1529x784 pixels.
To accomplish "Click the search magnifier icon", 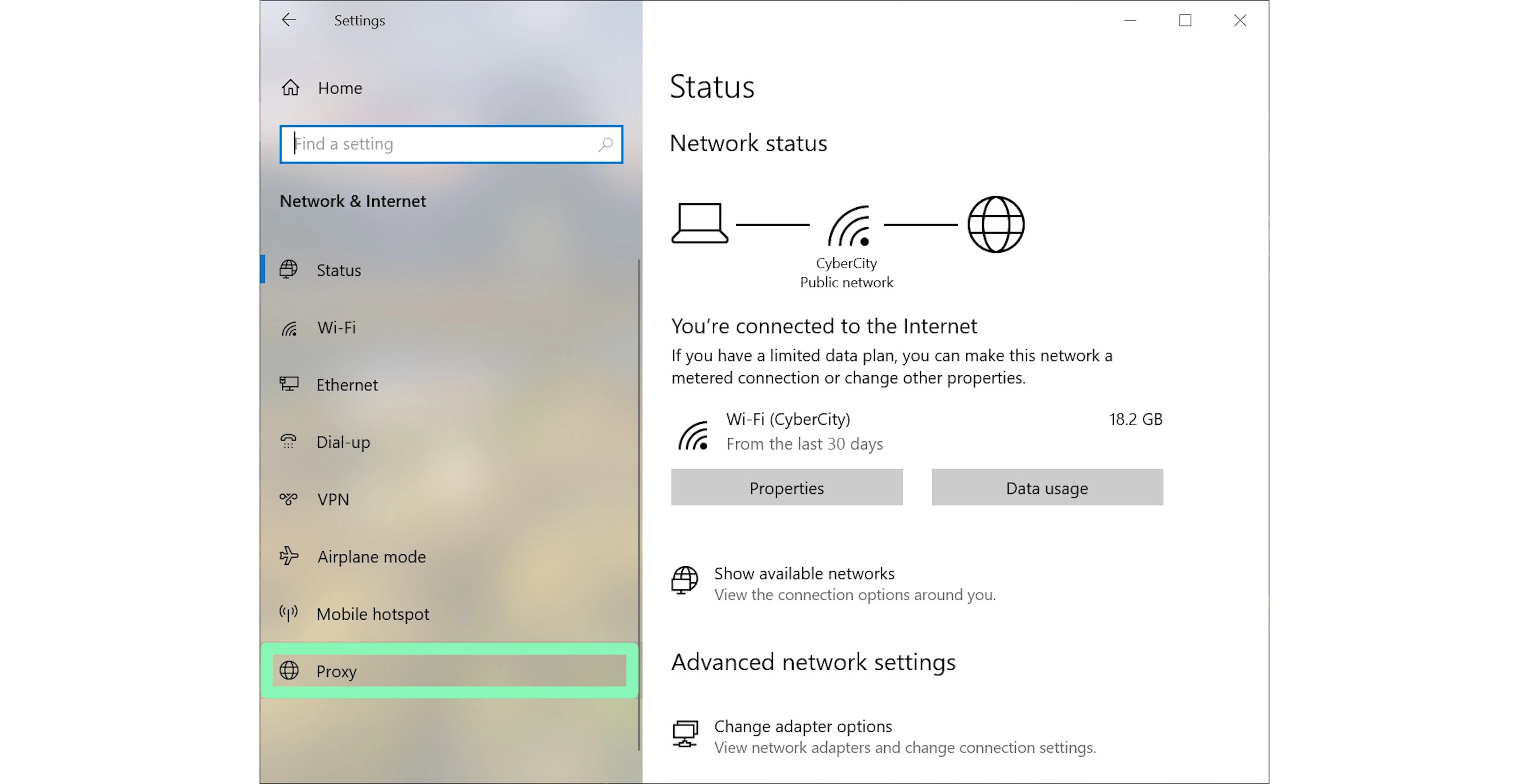I will click(x=605, y=144).
